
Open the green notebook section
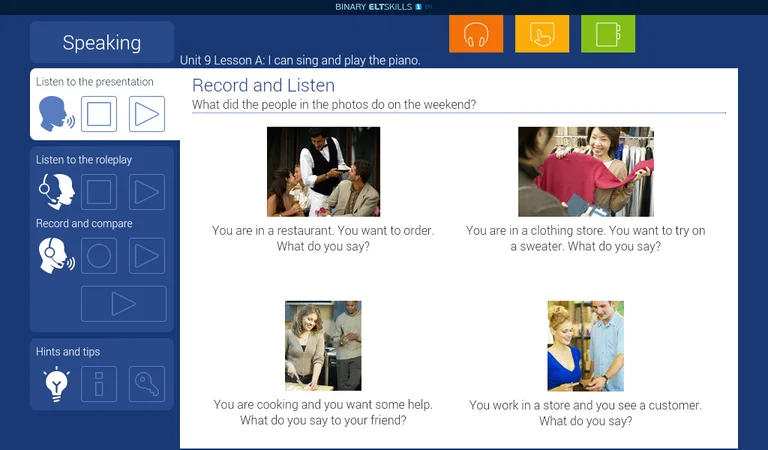tap(608, 34)
